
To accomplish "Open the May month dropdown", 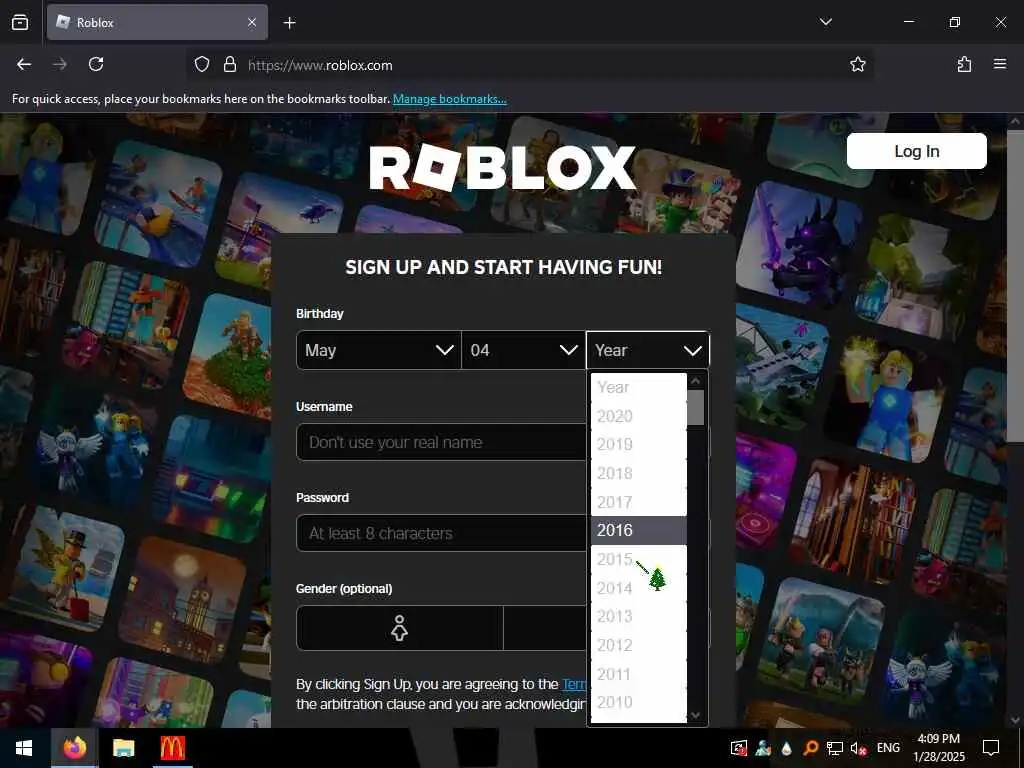I will (378, 350).
